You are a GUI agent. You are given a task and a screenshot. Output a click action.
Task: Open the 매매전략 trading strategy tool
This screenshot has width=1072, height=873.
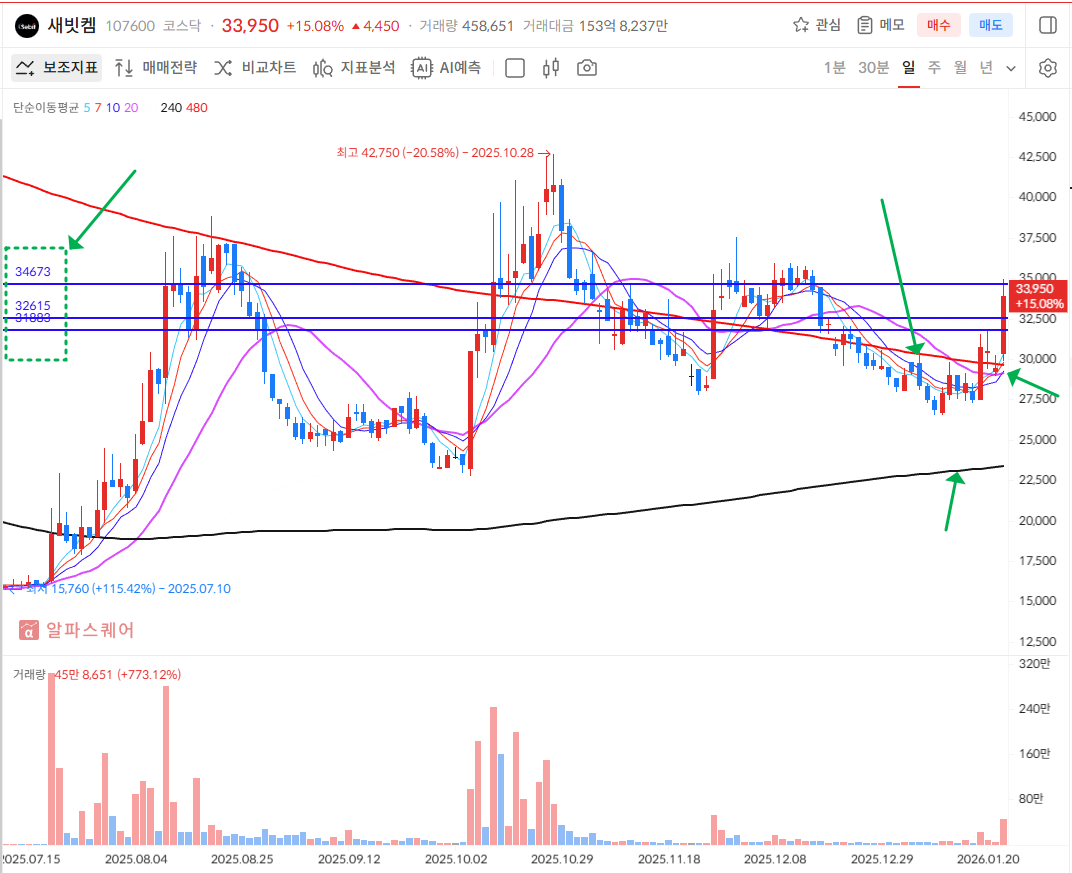coord(155,68)
